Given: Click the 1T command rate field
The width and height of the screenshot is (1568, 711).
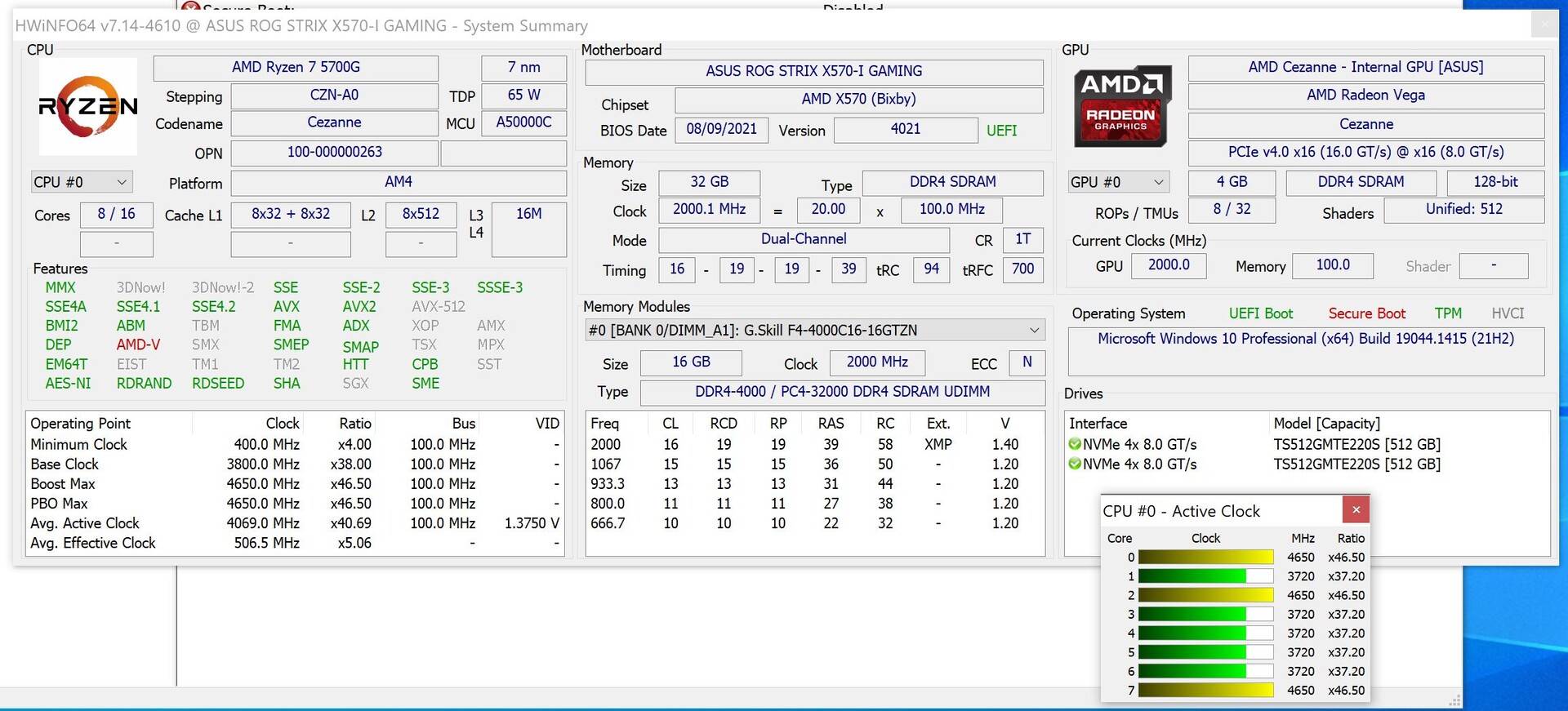Looking at the screenshot, I should pyautogui.click(x=1023, y=239).
